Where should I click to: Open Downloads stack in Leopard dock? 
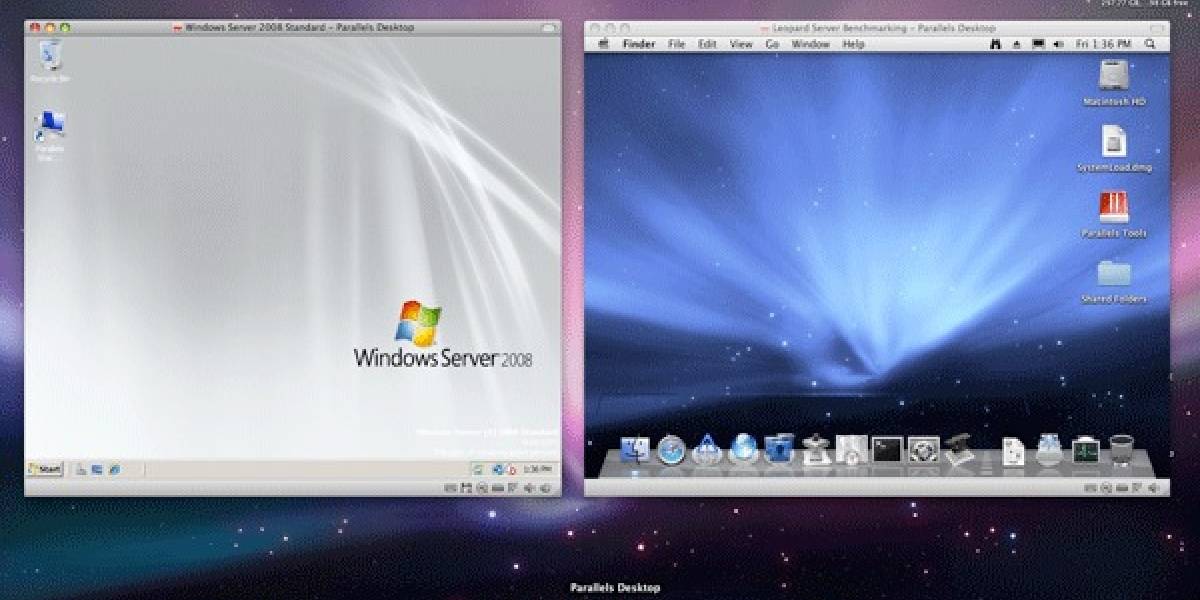coord(1049,450)
